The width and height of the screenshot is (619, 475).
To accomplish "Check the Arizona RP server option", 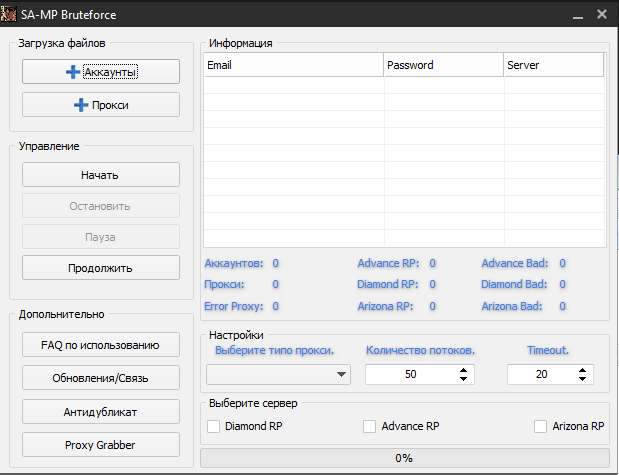I will (540, 426).
